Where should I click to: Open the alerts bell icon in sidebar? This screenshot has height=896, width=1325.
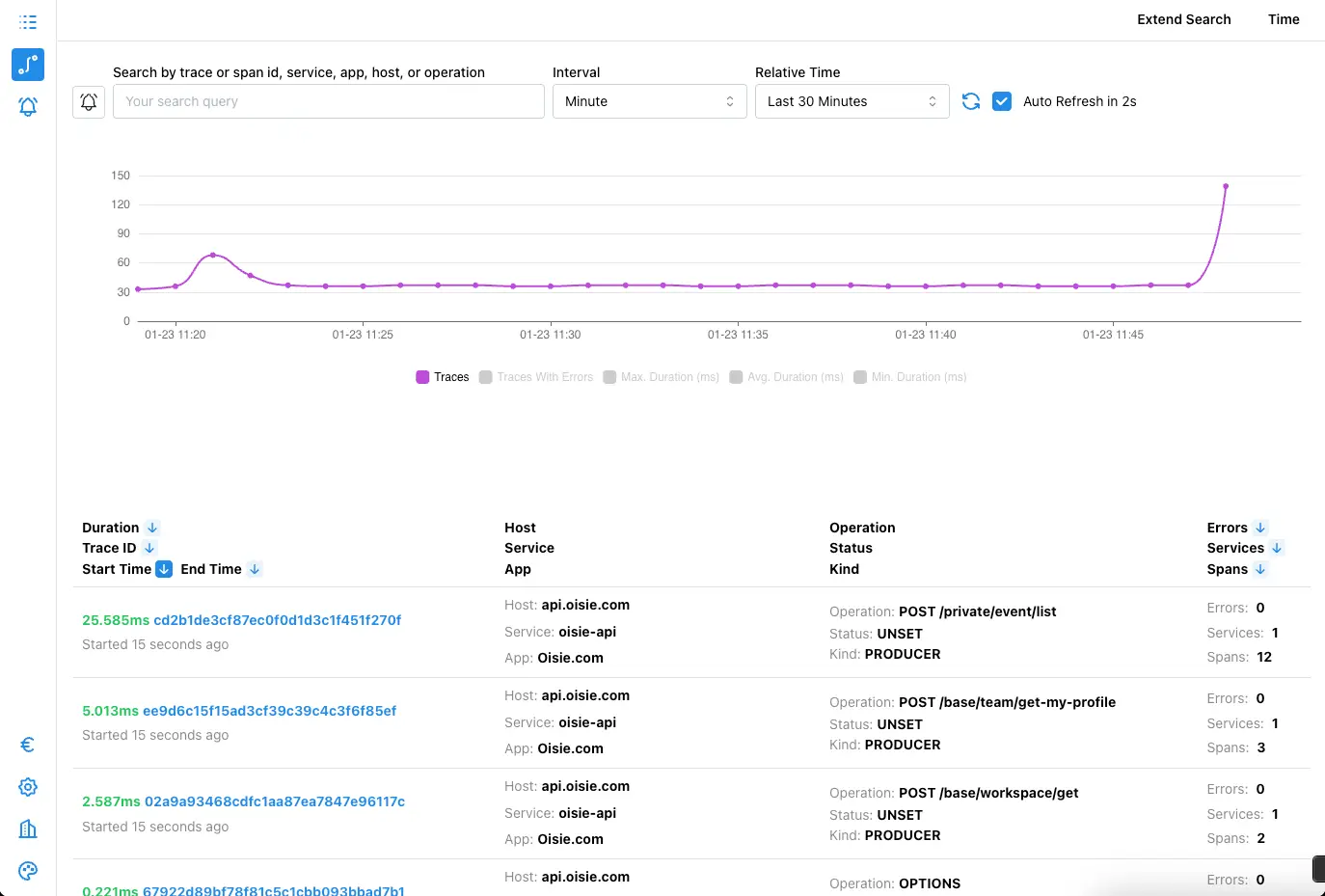pos(27,106)
